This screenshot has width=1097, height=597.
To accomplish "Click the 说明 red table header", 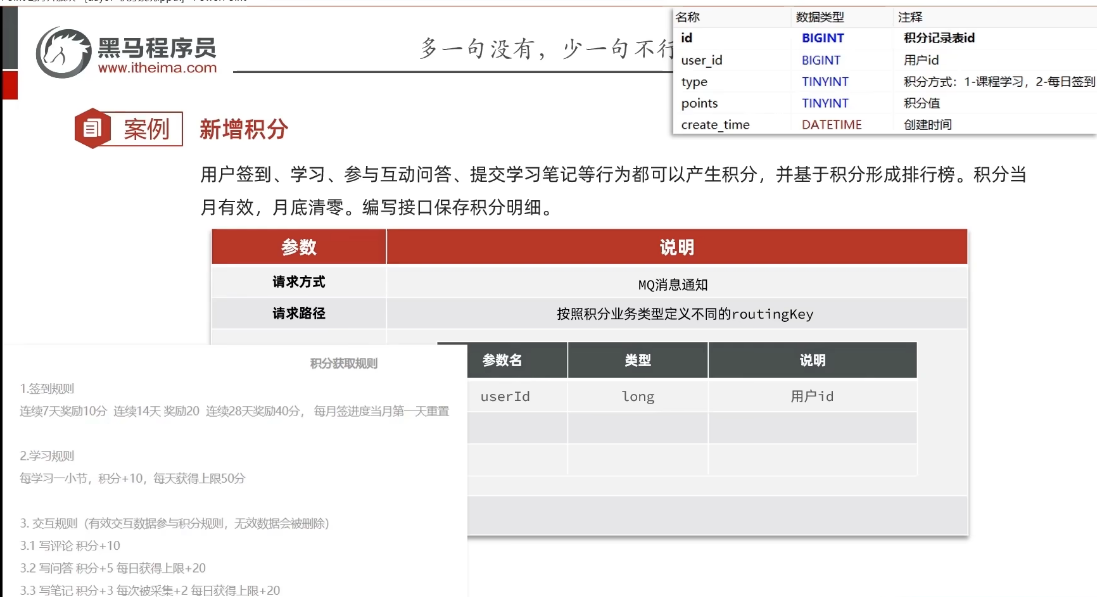I will click(x=677, y=246).
